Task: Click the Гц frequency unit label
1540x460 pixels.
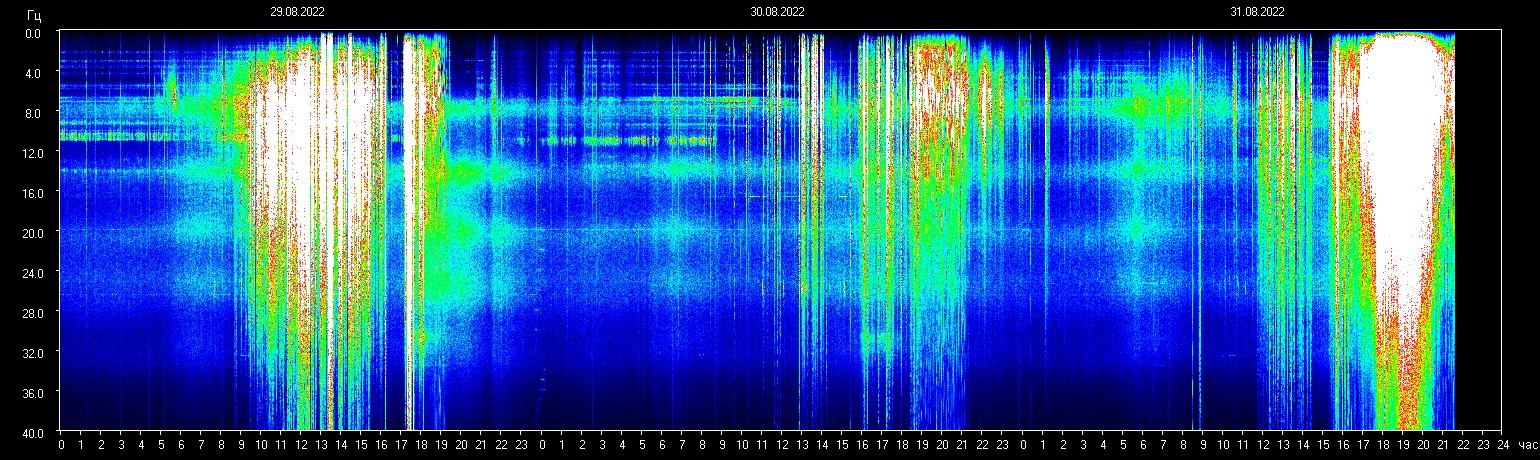Action: click(34, 15)
